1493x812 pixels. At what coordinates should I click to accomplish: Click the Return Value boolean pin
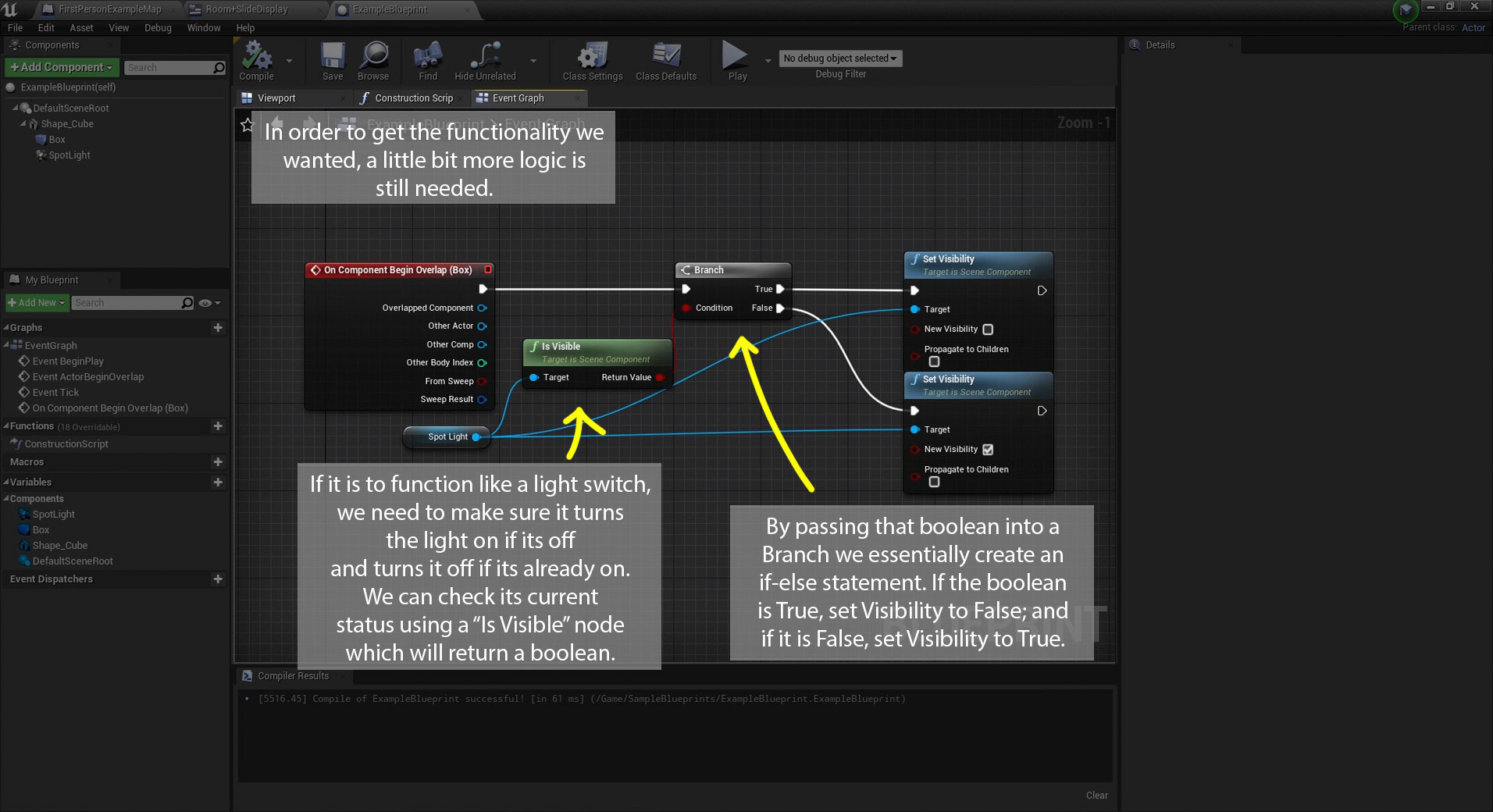coord(661,378)
